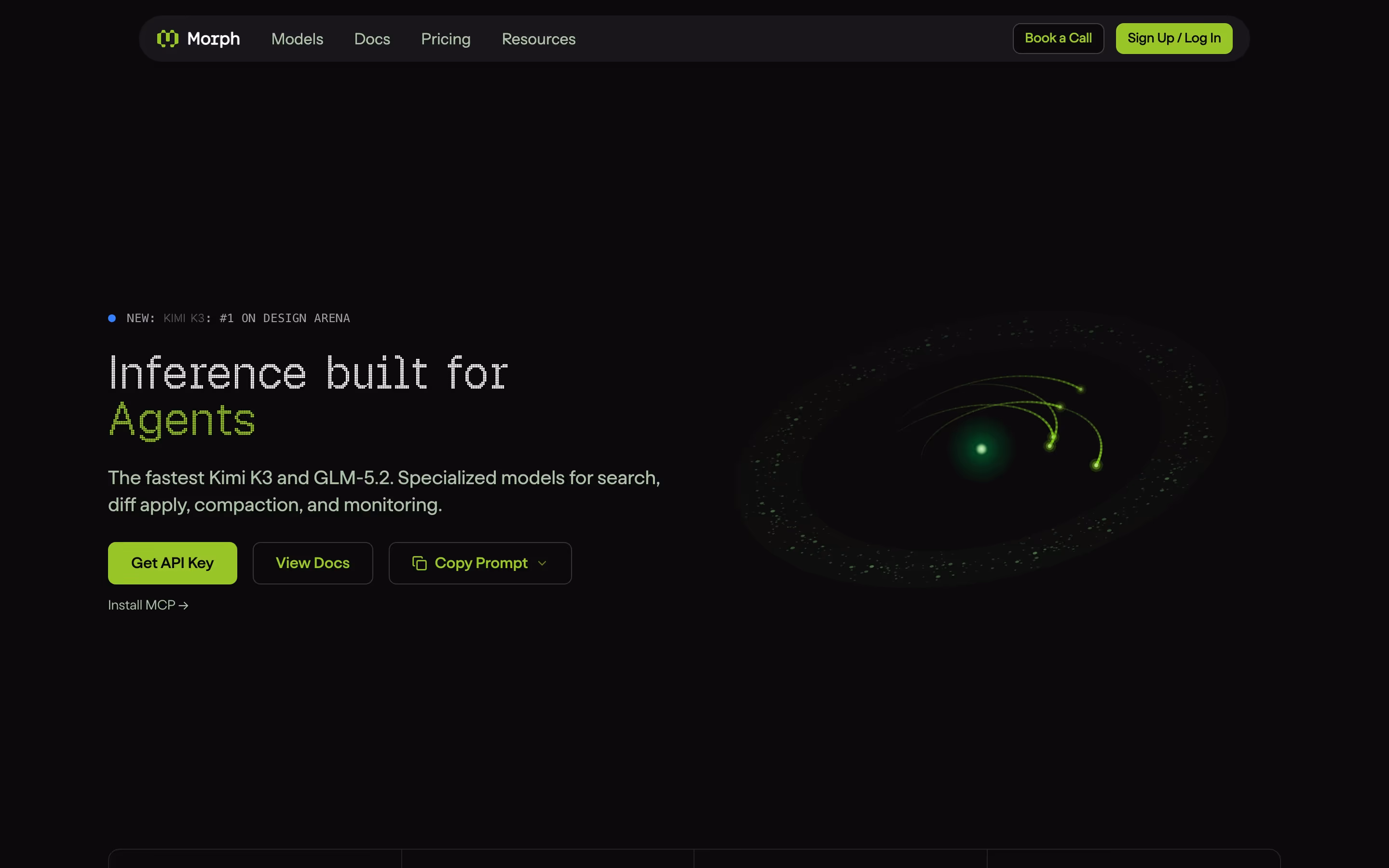Click the Copy Prompt label

tap(481, 563)
